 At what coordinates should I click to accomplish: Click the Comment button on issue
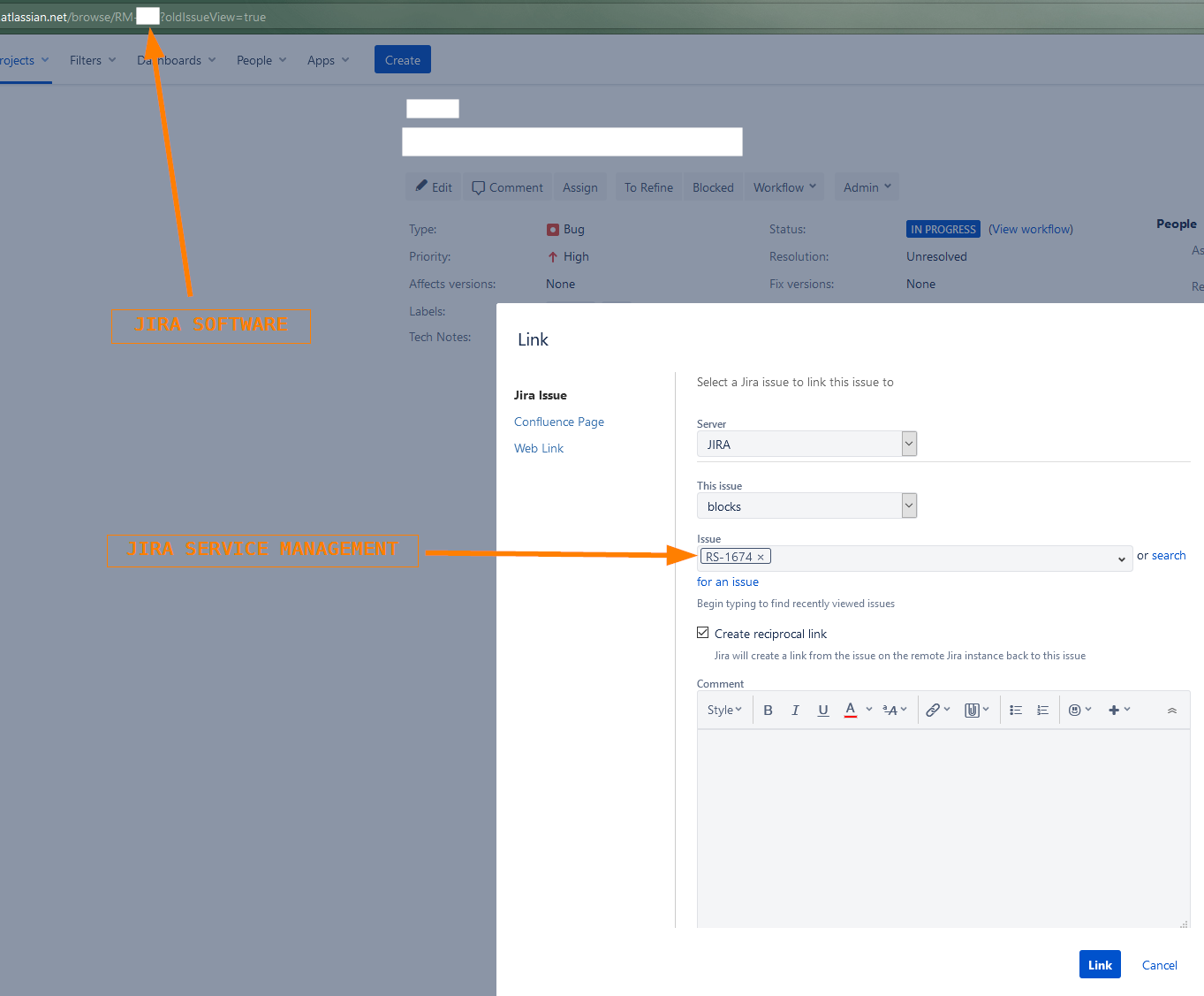click(x=507, y=186)
